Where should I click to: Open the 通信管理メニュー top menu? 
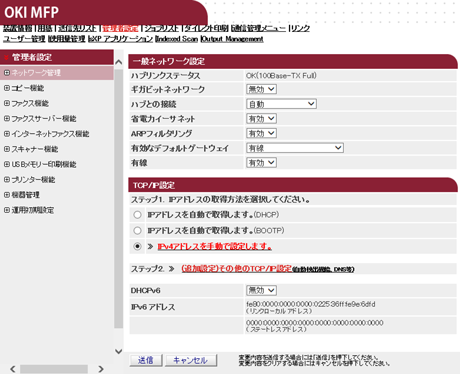(x=258, y=28)
